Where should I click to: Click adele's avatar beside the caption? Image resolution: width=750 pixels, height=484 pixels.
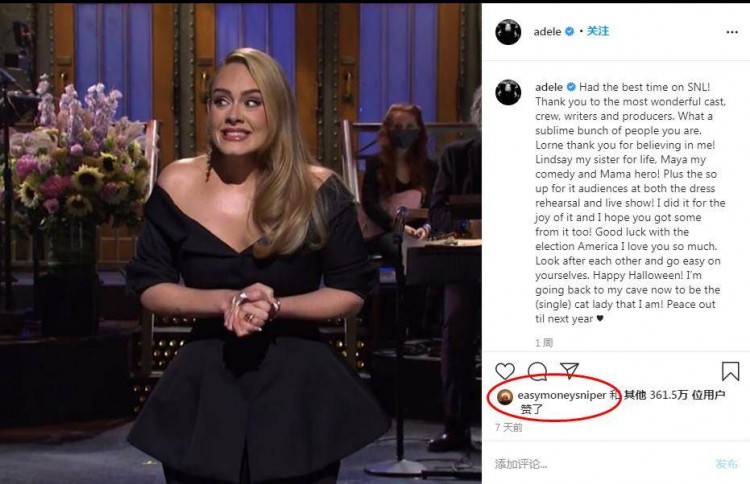point(507,92)
